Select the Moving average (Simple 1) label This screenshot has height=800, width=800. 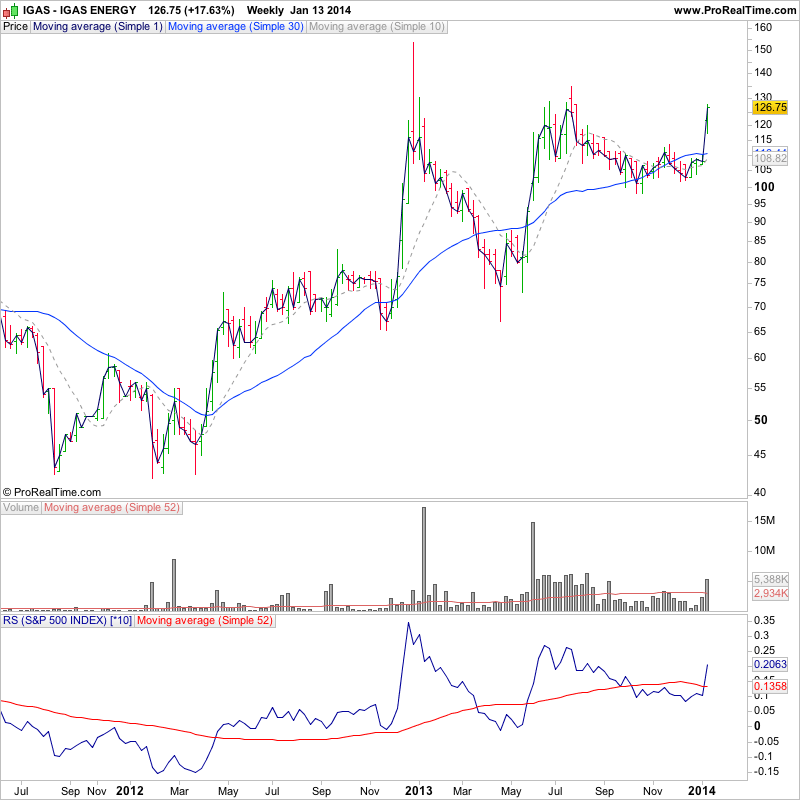tap(97, 27)
